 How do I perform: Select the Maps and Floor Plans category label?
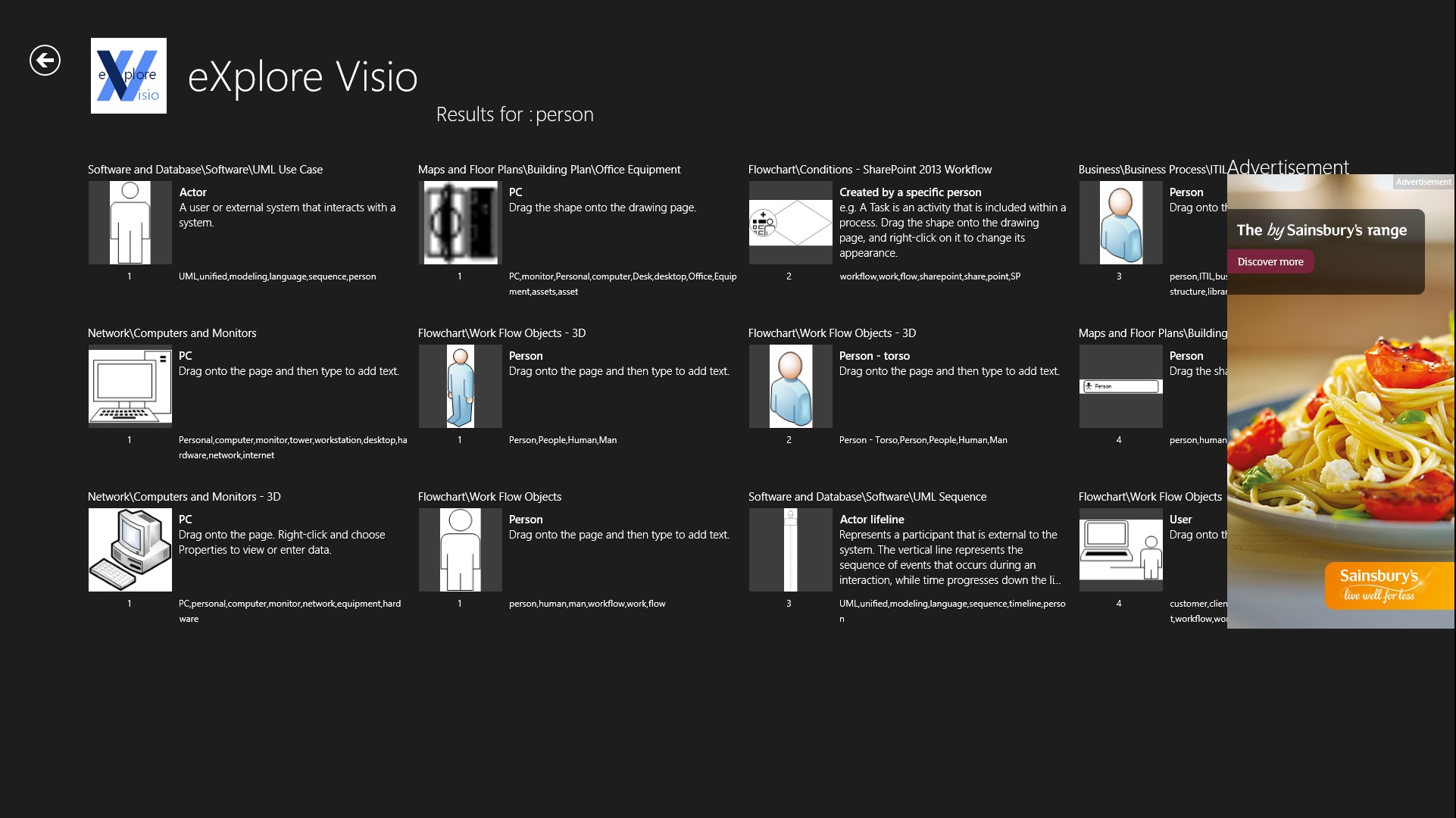tap(549, 168)
